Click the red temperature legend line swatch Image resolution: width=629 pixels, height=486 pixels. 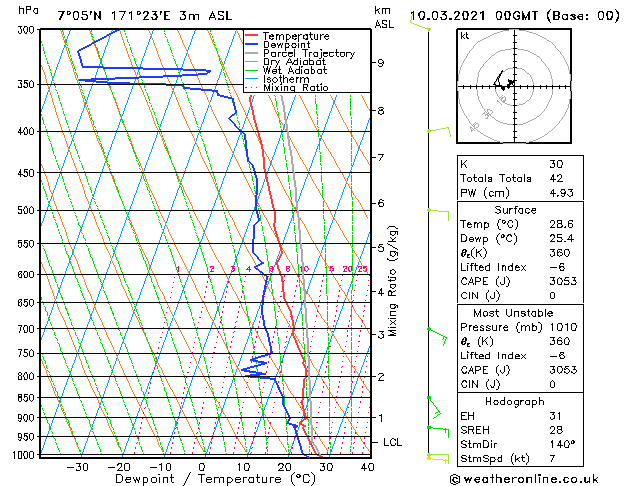tap(252, 35)
